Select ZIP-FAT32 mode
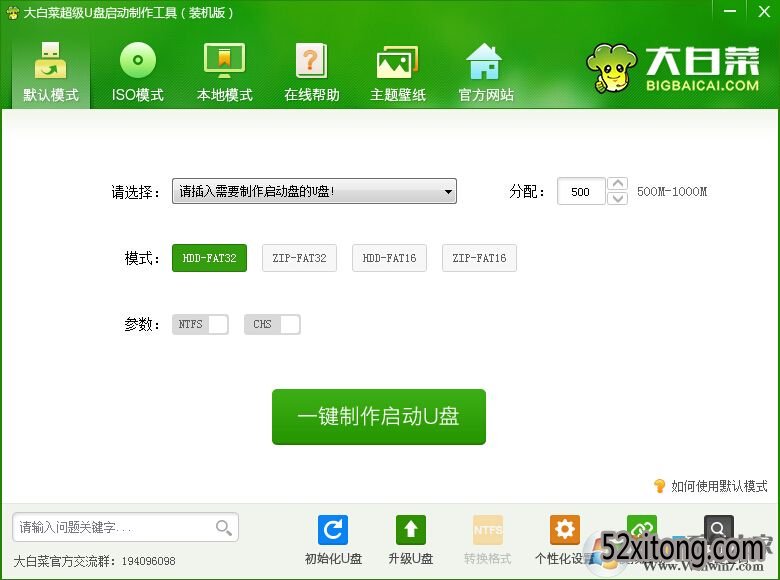The height and width of the screenshot is (580, 780). (299, 258)
